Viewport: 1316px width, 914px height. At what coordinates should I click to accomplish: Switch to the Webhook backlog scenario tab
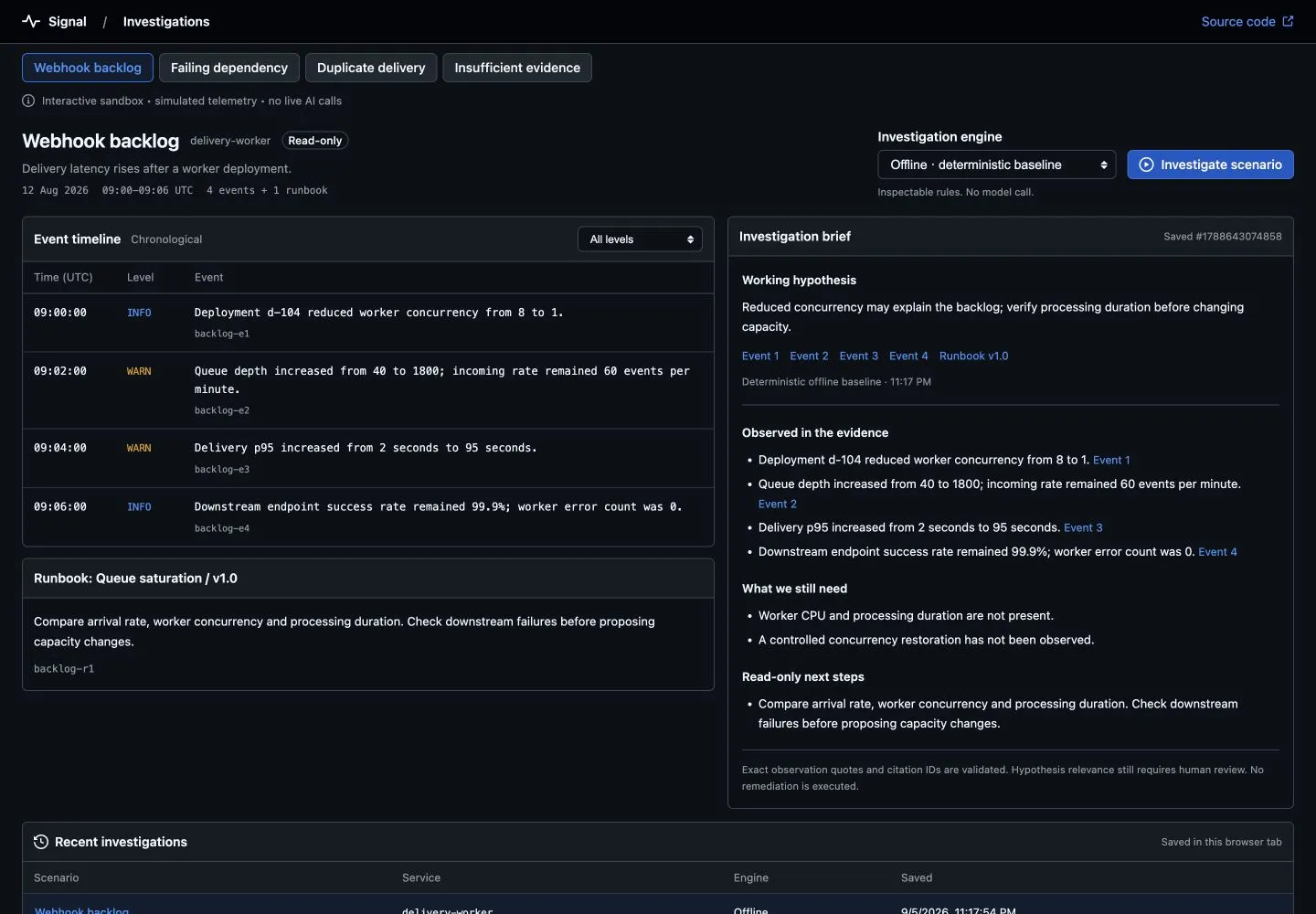[x=88, y=68]
